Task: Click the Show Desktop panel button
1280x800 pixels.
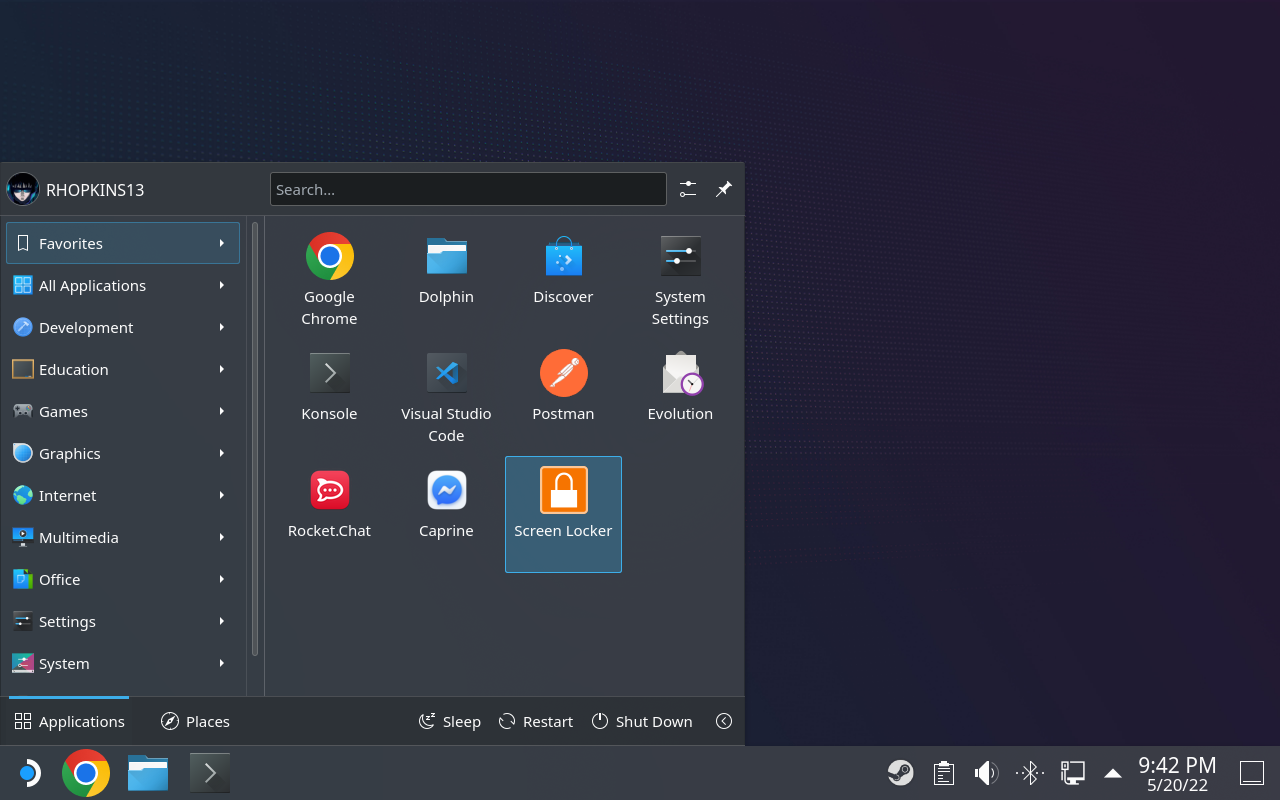Action: point(1252,773)
